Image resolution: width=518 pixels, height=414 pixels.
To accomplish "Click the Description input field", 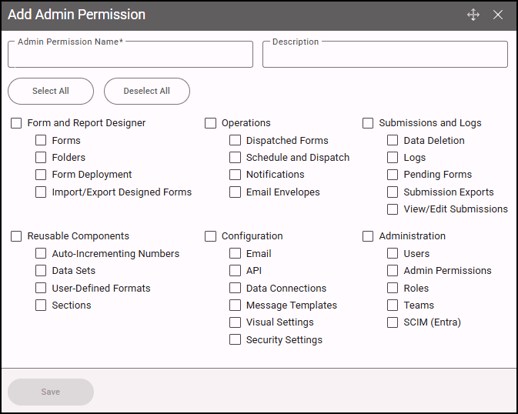I will [385, 54].
